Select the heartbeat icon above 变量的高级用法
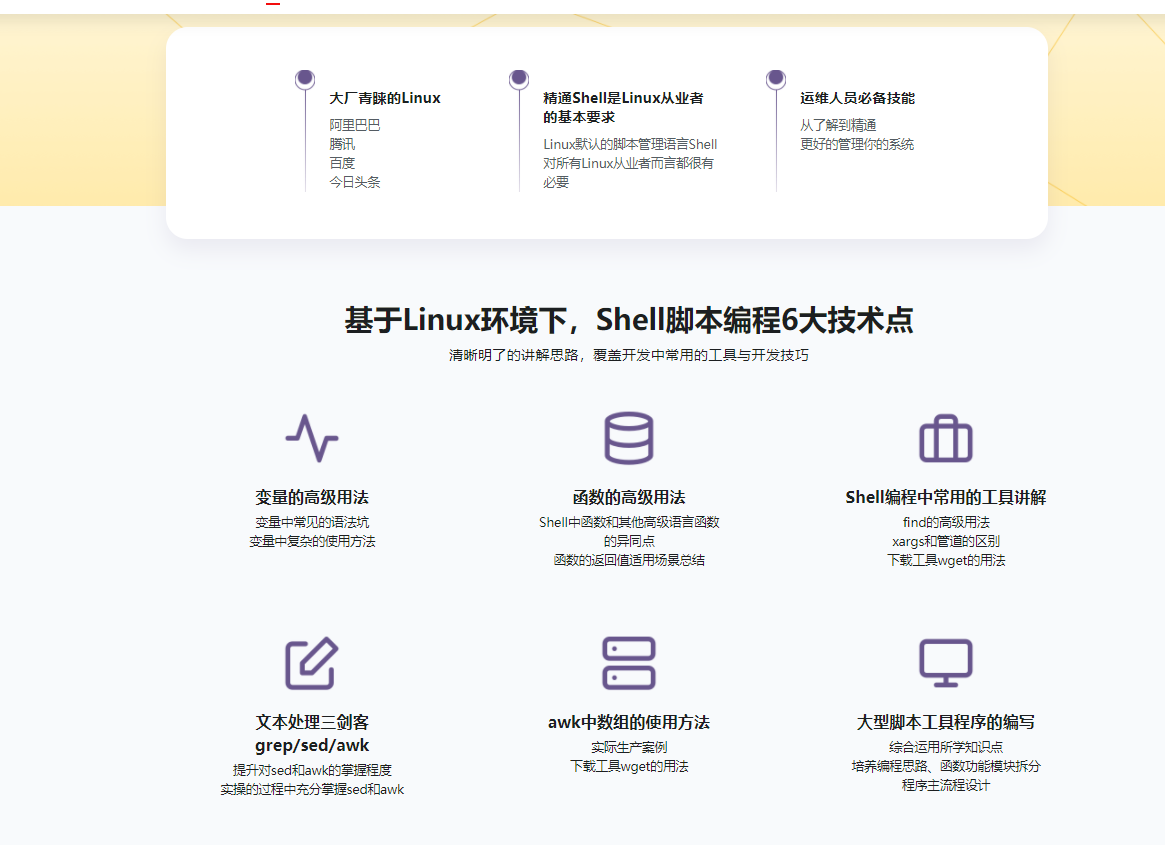The image size is (1165, 845). pyautogui.click(x=313, y=438)
